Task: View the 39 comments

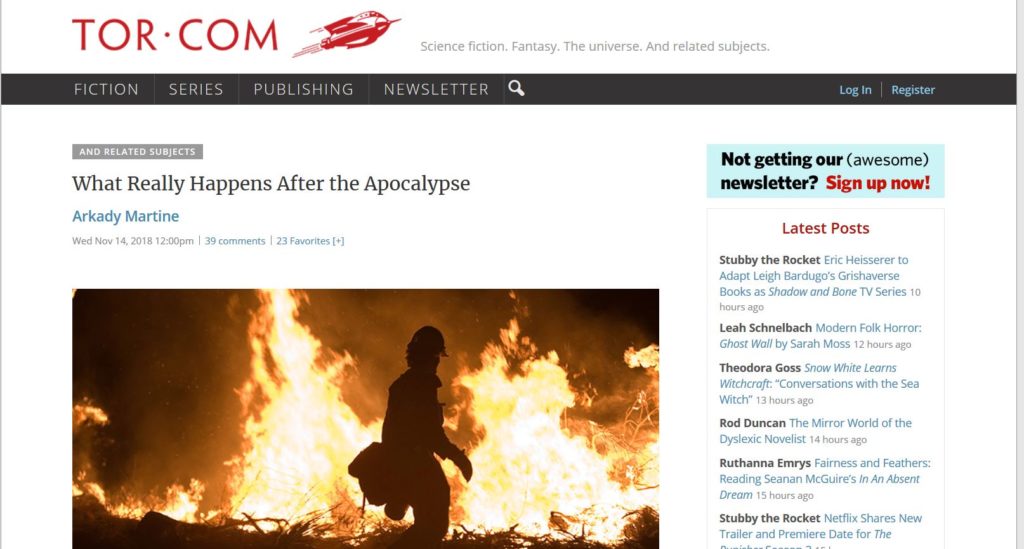Action: [235, 241]
